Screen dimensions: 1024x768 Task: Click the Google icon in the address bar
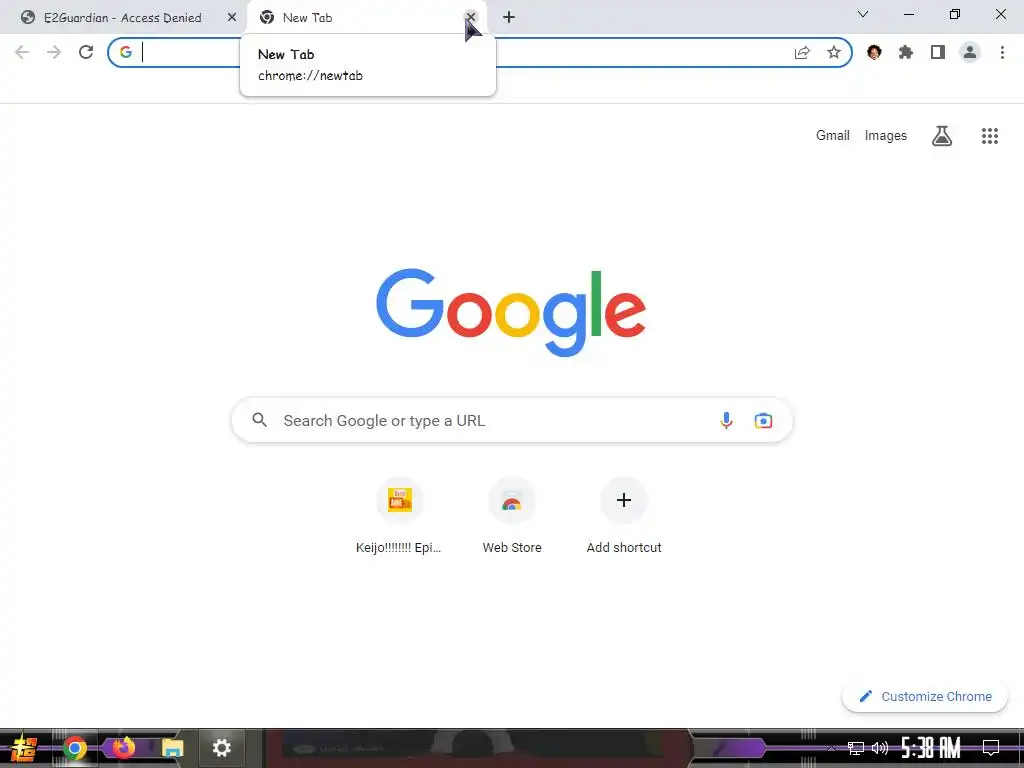125,52
